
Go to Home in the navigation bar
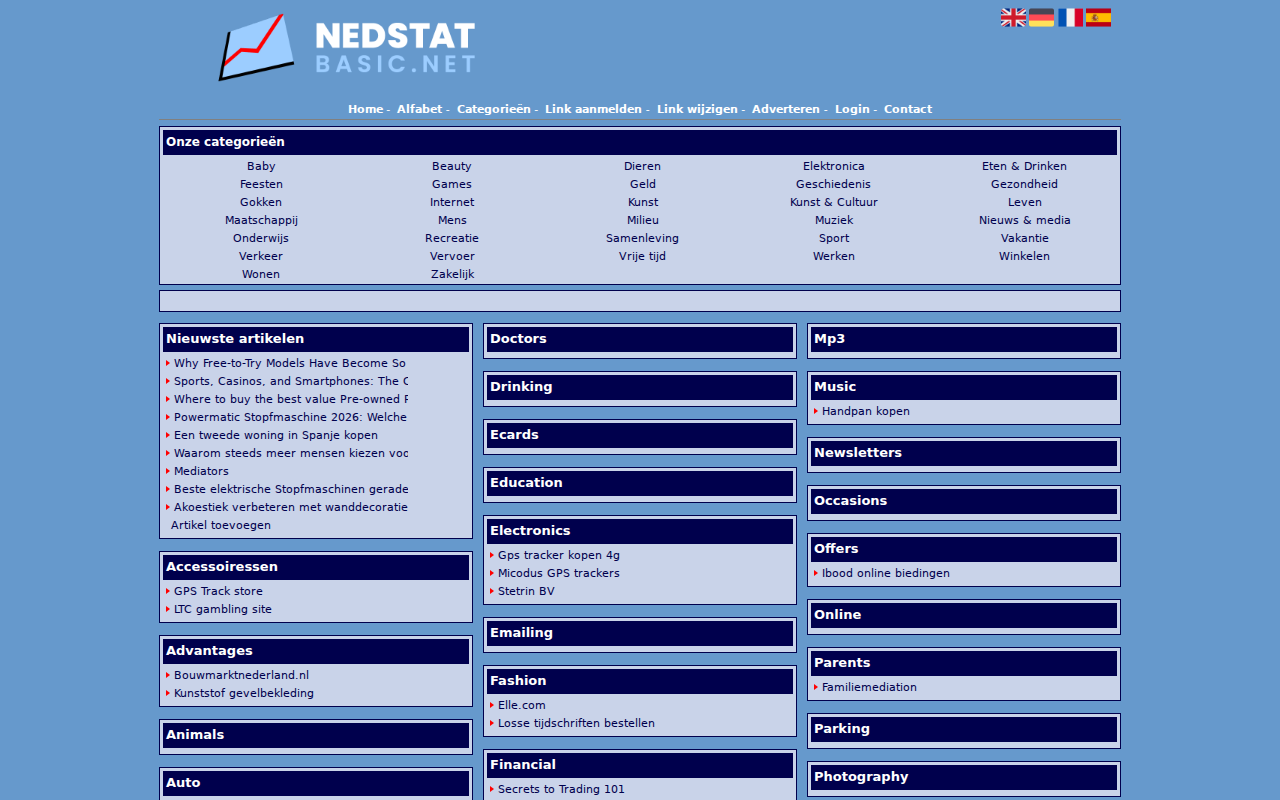[x=365, y=109]
